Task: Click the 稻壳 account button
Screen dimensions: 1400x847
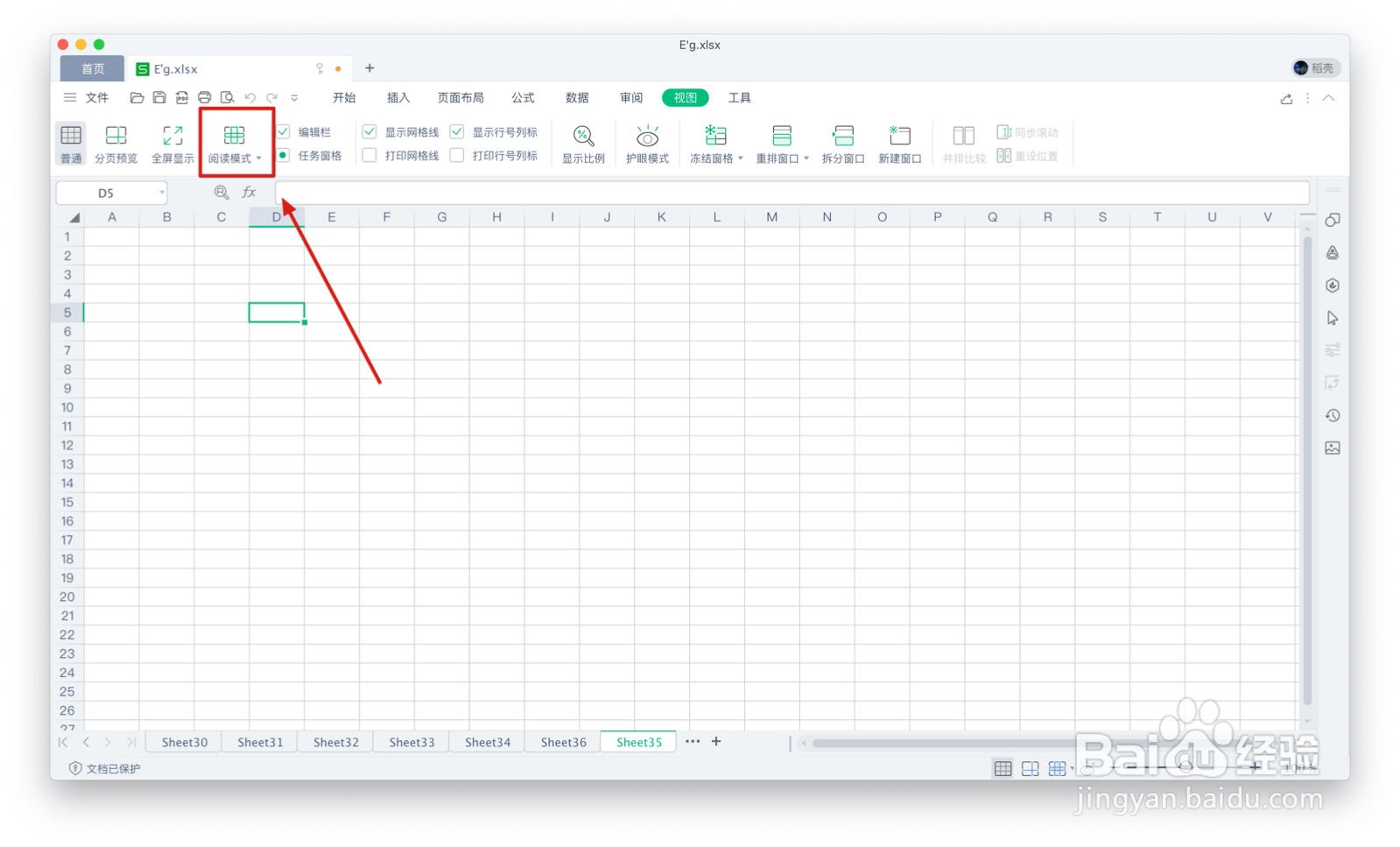Action: (1314, 68)
